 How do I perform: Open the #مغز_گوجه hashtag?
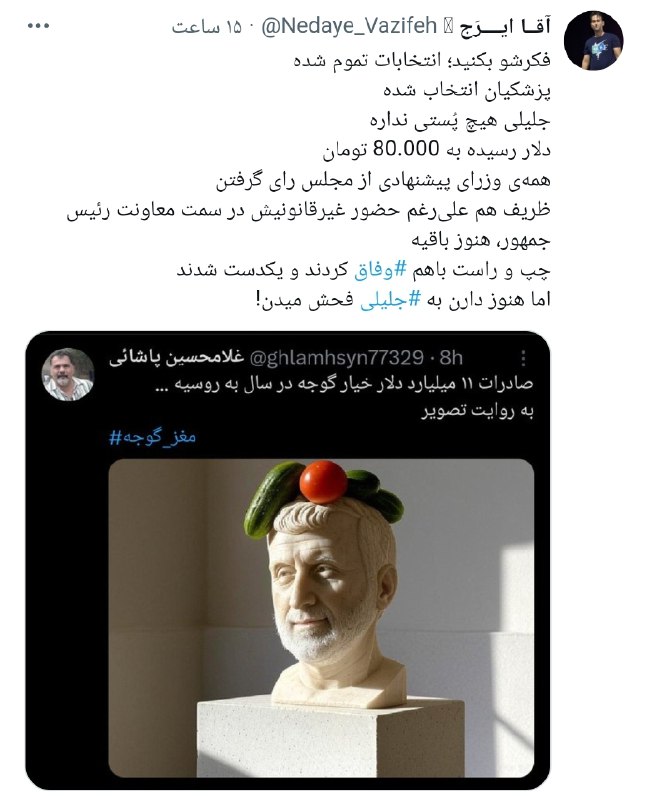(x=153, y=437)
